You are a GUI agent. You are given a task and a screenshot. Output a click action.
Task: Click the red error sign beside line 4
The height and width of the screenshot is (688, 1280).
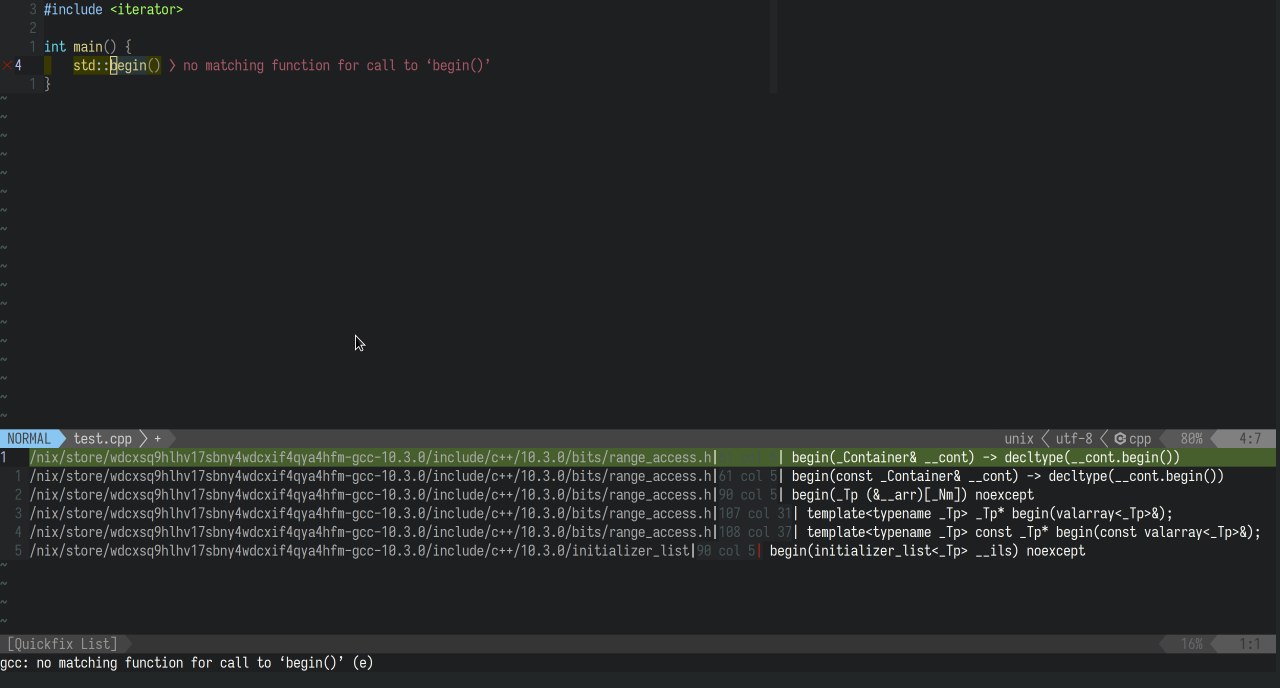tap(7, 66)
